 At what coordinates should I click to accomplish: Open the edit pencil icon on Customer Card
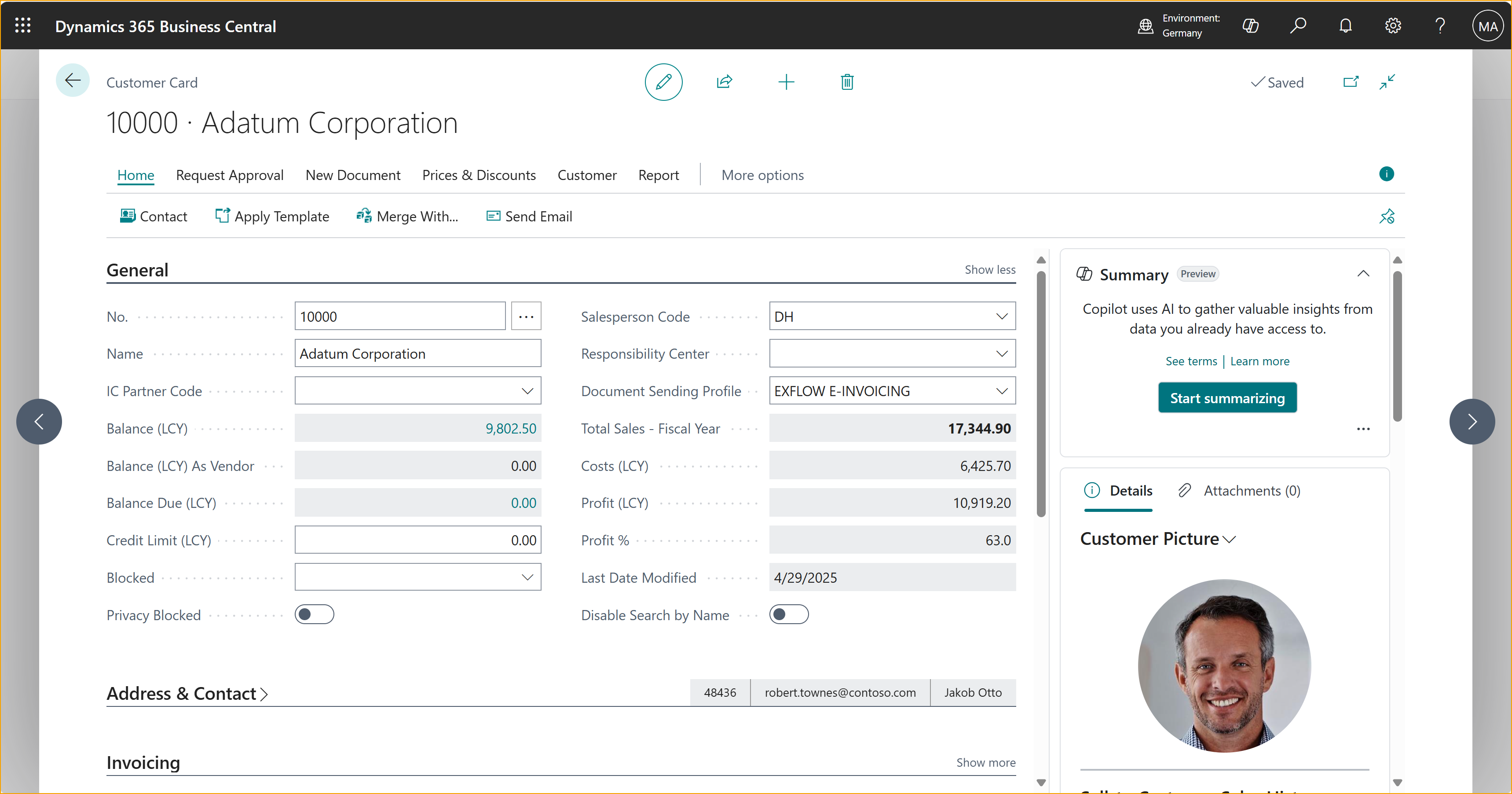(x=663, y=81)
